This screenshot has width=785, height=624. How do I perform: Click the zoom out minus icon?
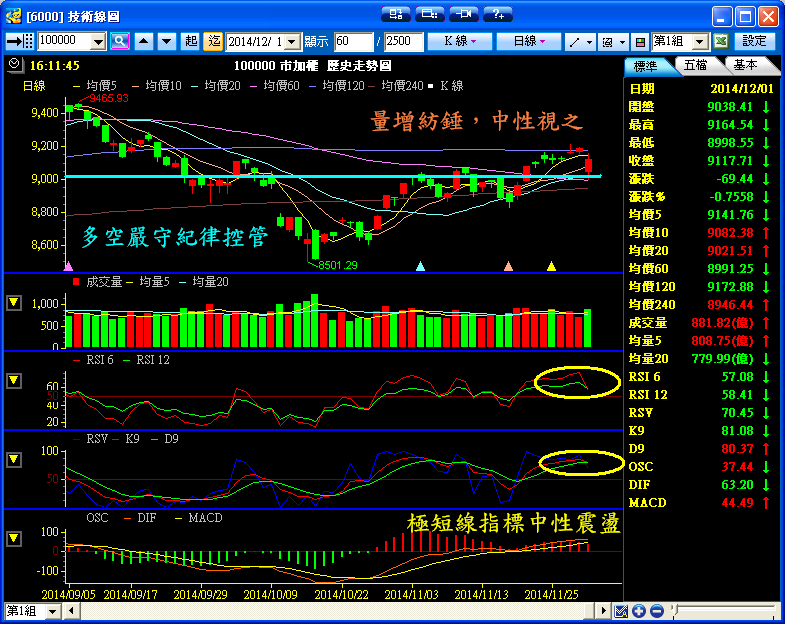point(655,611)
